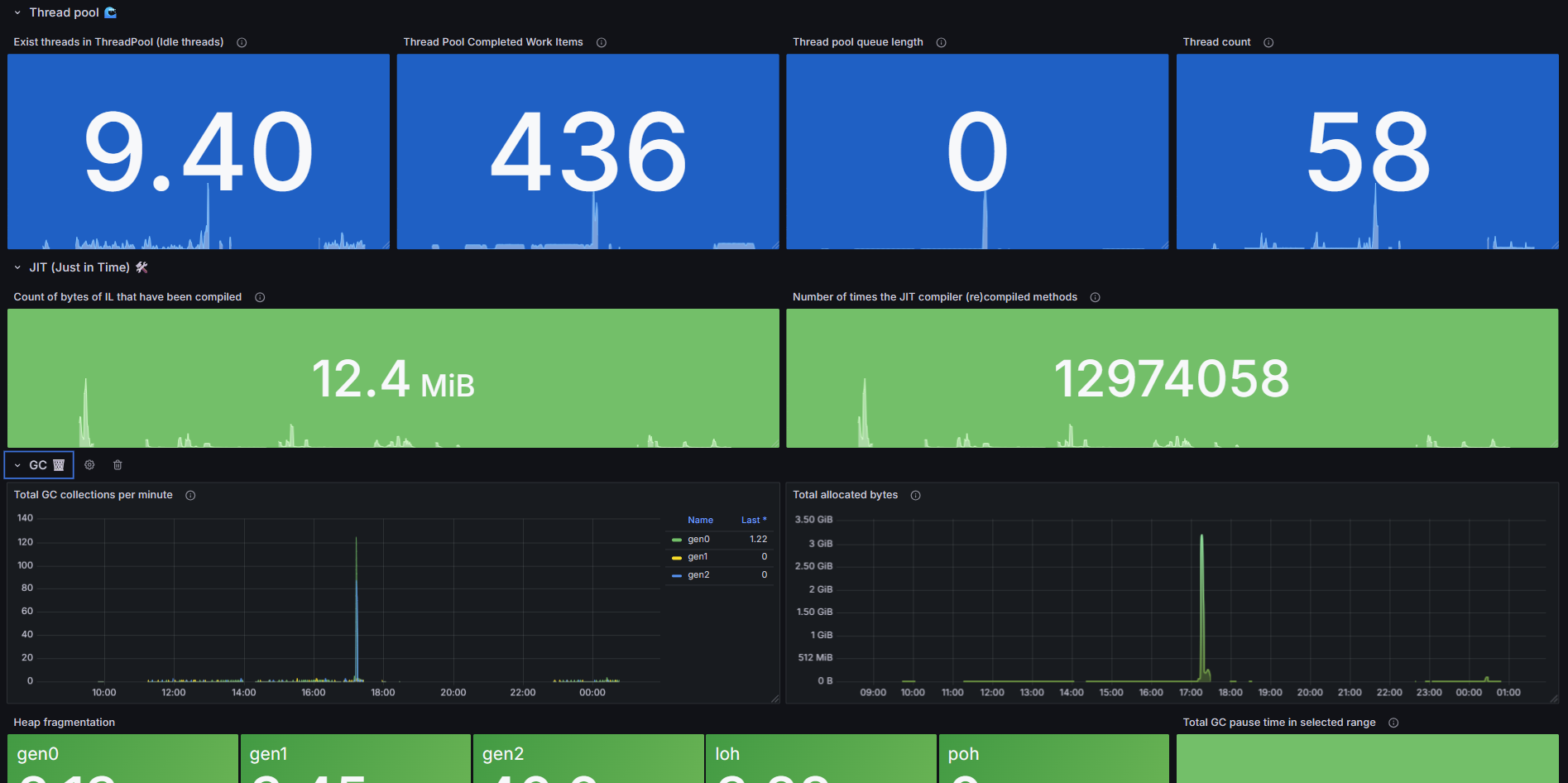Grab resize handle of Total GC collections panel
Image resolution: width=1568 pixels, height=783 pixels.
[x=775, y=699]
